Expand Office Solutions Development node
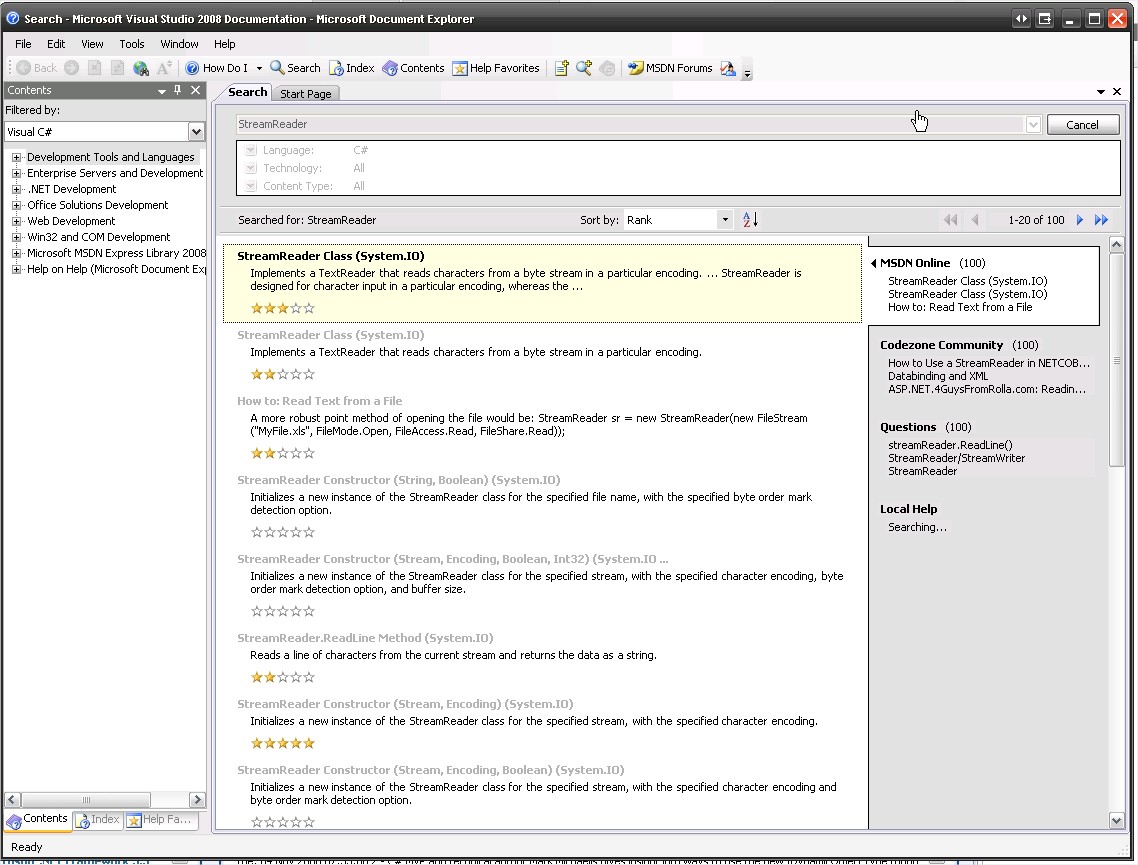The height and width of the screenshot is (865, 1138). tap(16, 205)
